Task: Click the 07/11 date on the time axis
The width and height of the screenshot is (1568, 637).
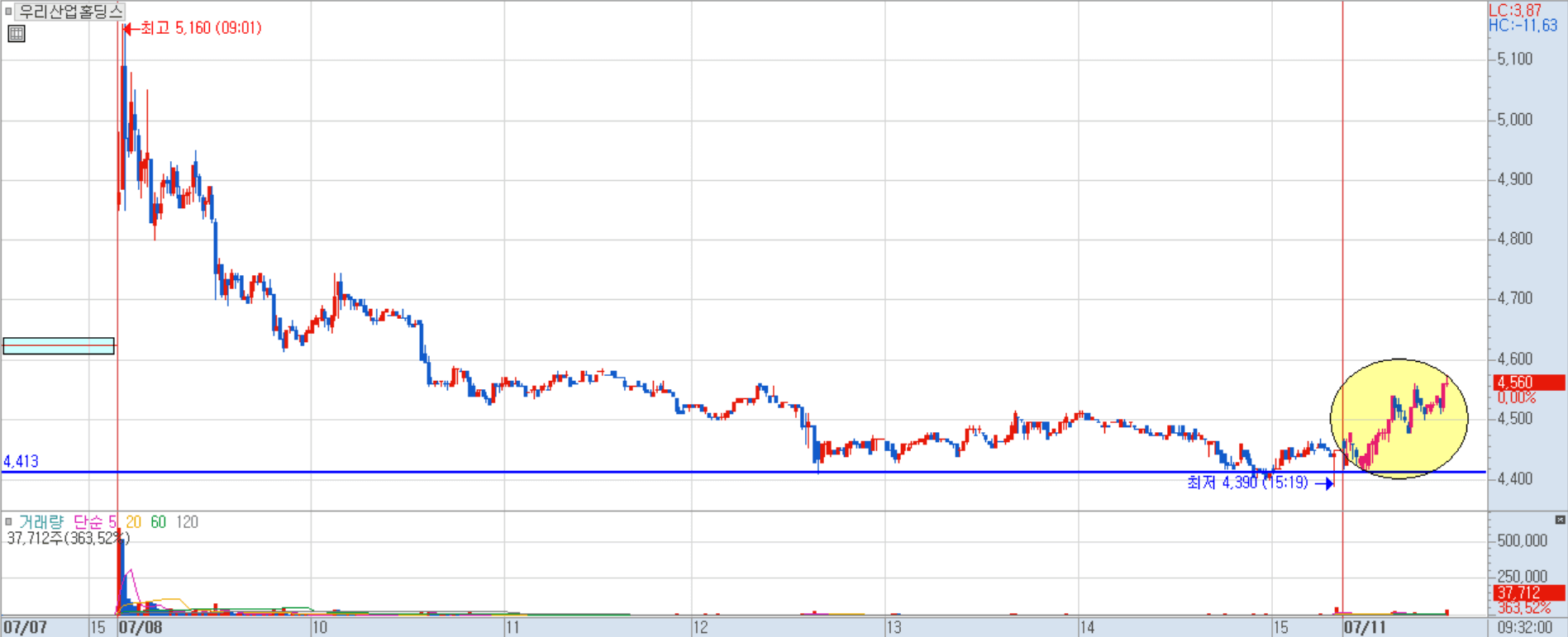Action: coord(1365,627)
